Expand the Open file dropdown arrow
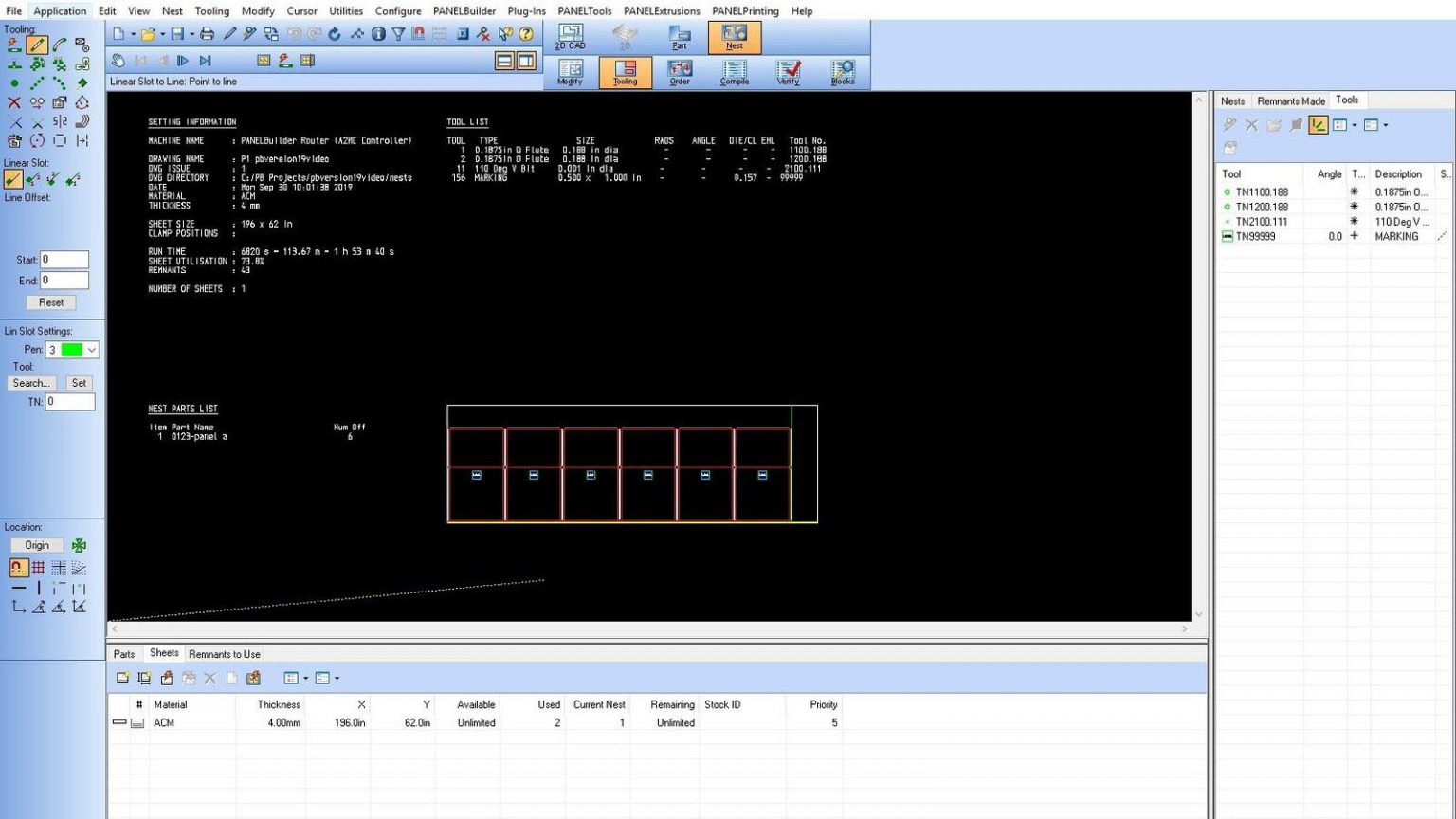Viewport: 1456px width, 819px height. [163, 32]
